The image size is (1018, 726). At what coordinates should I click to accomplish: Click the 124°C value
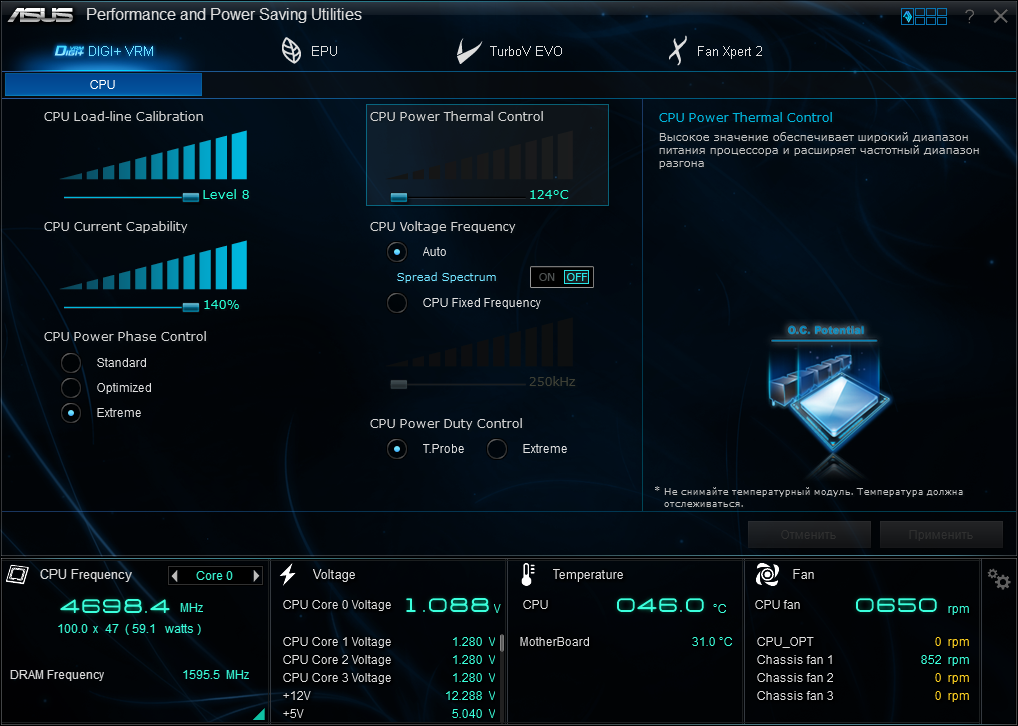coord(549,195)
